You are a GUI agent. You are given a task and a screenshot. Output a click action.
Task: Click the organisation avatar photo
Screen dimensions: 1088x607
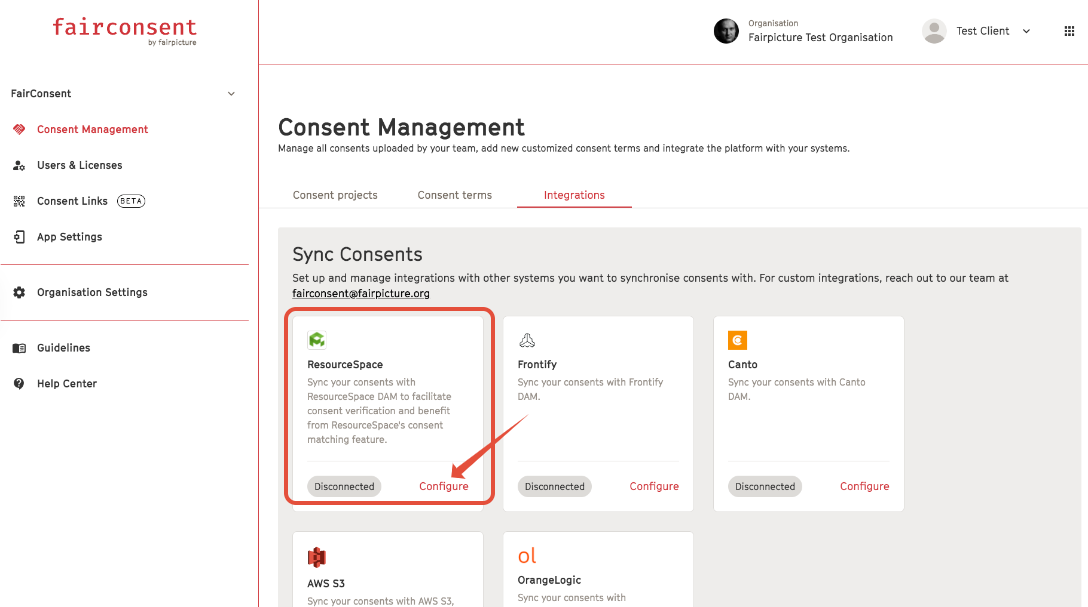726,31
